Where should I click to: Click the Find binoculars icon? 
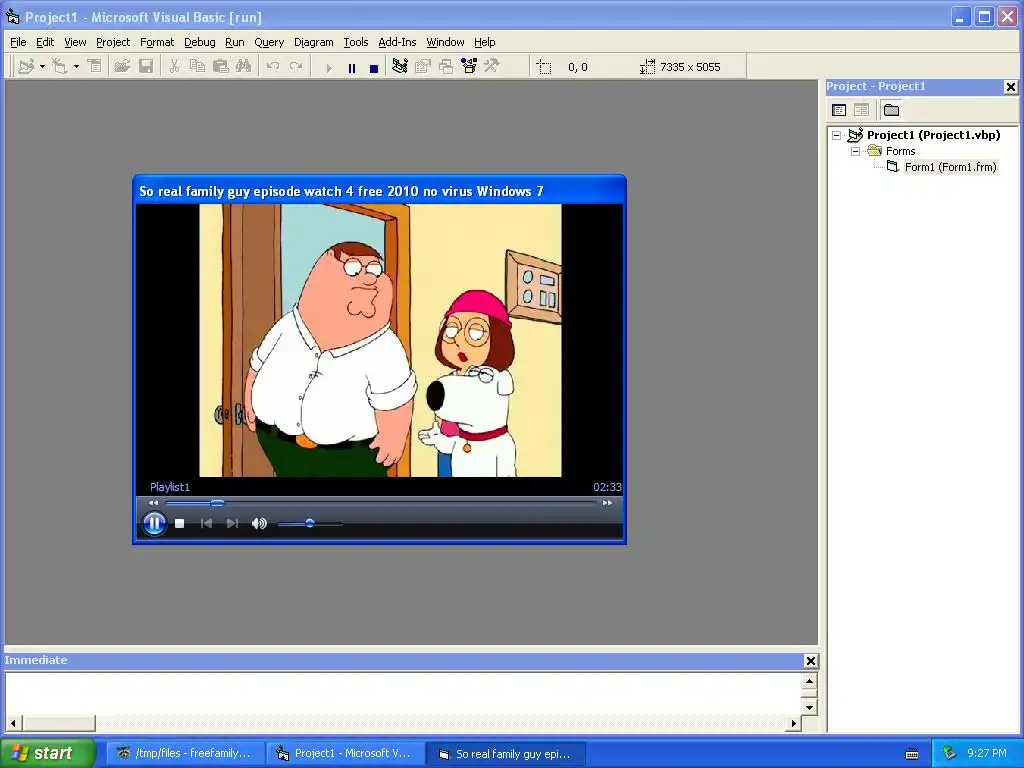[x=244, y=67]
